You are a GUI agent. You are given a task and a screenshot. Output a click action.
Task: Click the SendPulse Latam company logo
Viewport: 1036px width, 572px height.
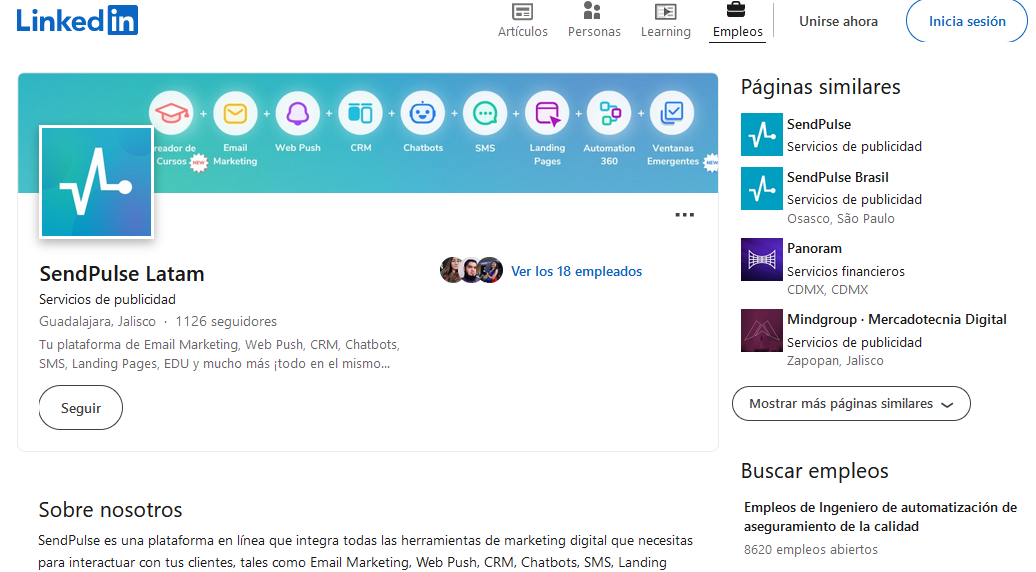pos(96,182)
